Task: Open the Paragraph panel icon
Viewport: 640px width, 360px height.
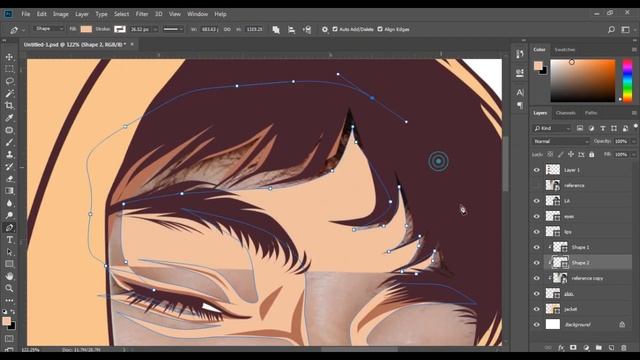Action: [x=520, y=106]
